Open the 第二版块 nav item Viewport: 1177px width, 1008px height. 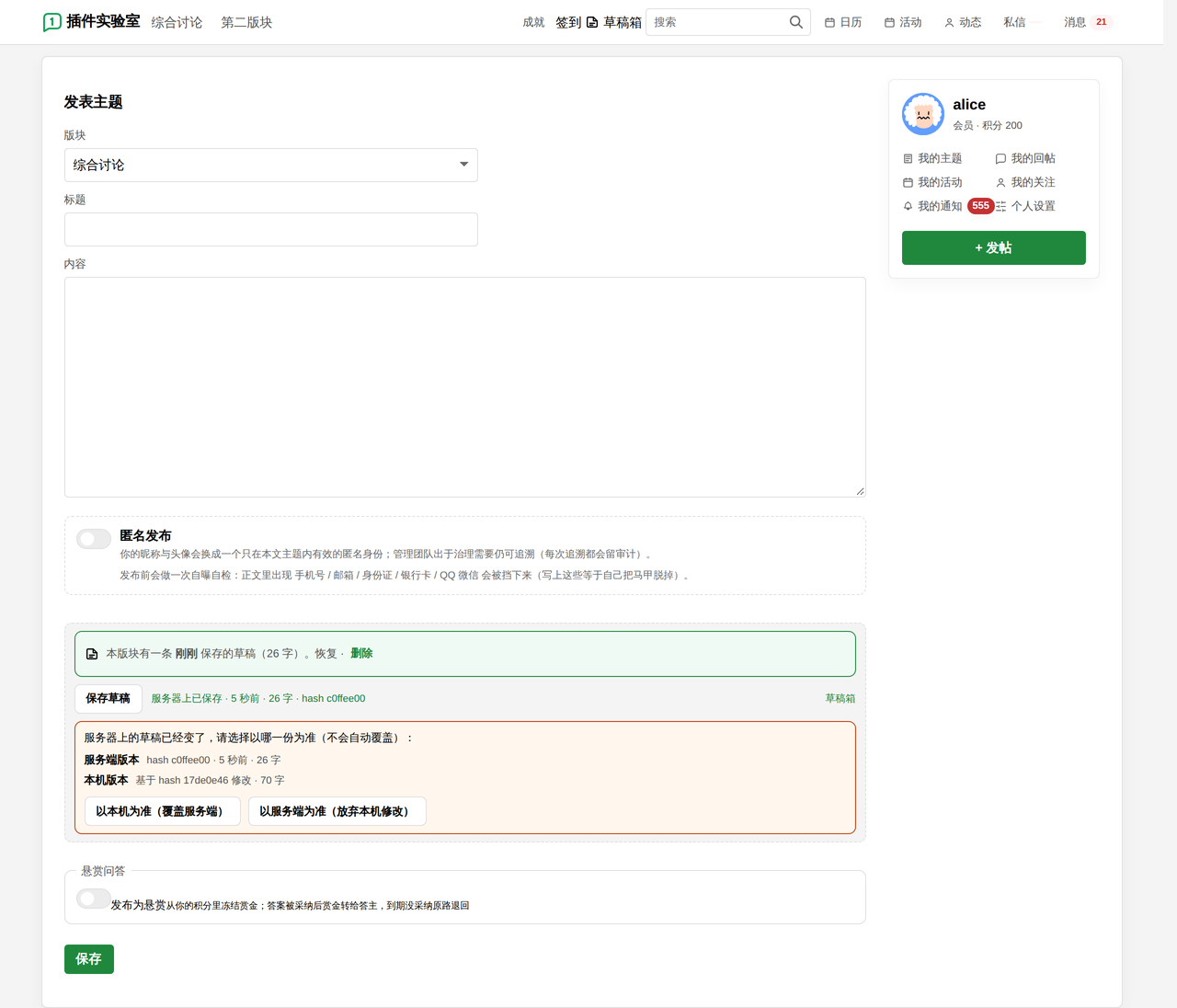pos(246,22)
